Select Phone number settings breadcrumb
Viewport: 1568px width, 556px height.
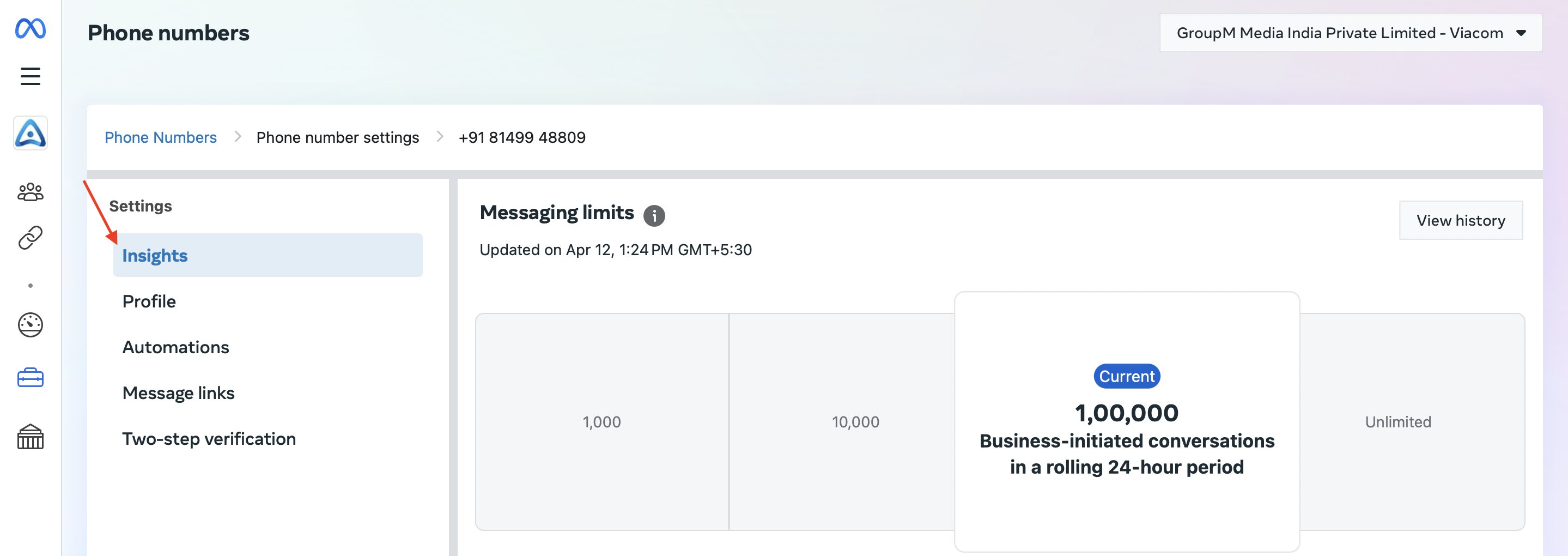[338, 137]
